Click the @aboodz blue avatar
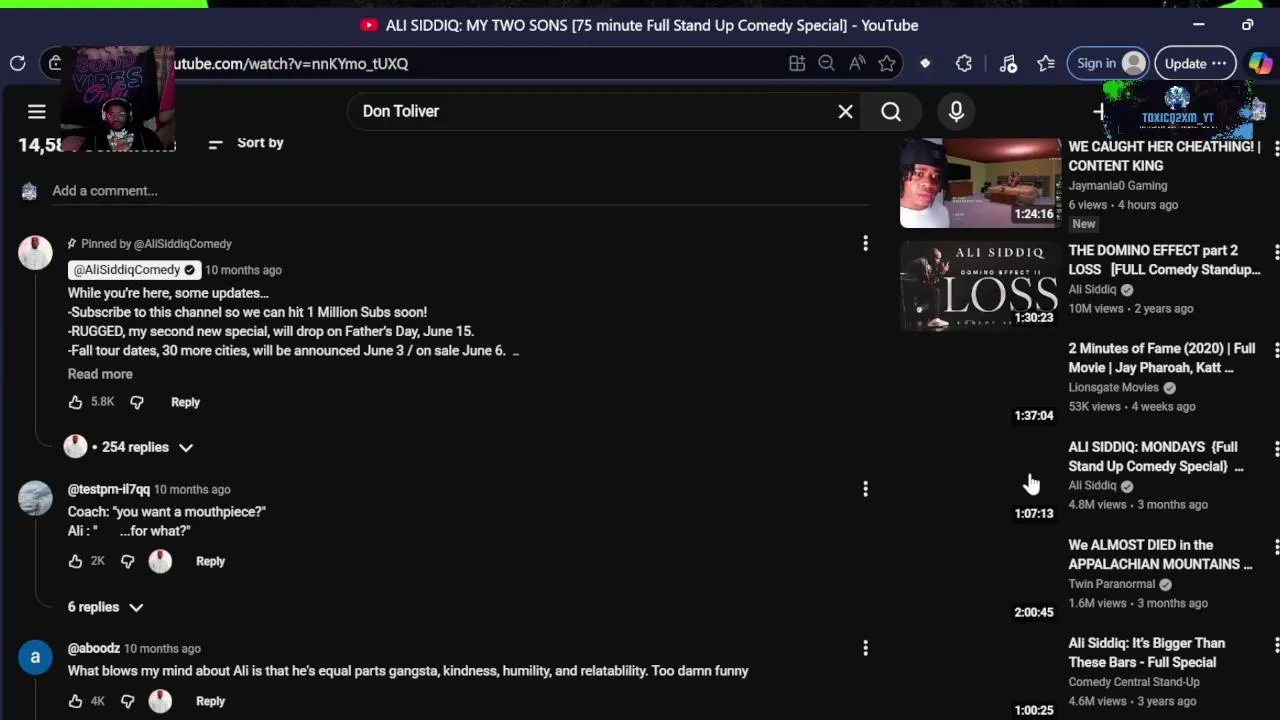This screenshot has width=1280, height=720. [35, 657]
